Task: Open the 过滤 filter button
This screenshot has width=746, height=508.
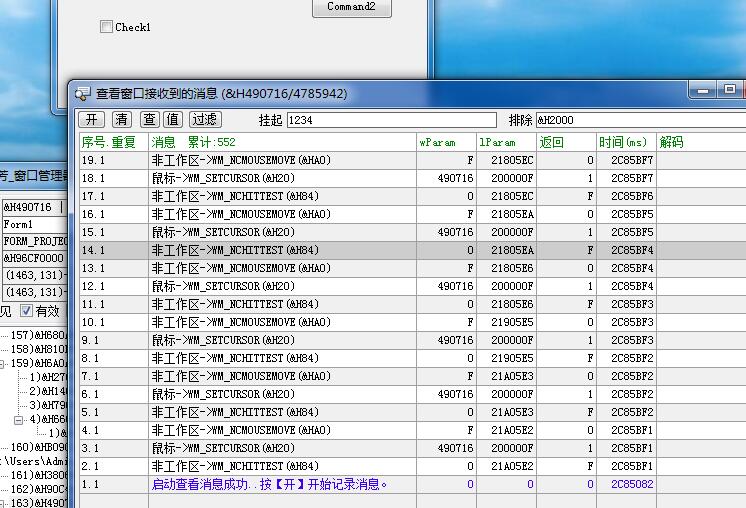Action: point(205,119)
